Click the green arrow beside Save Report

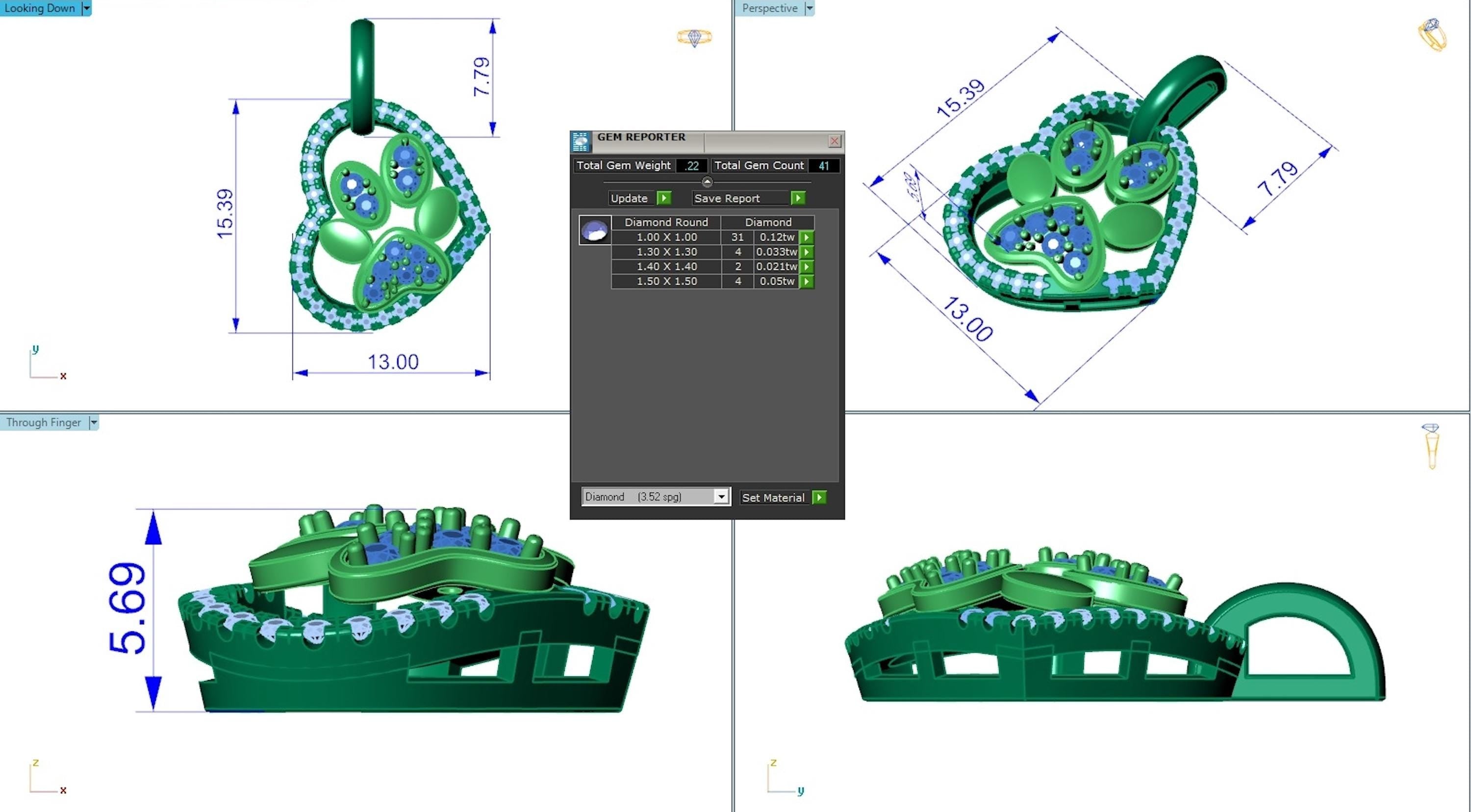(798, 198)
